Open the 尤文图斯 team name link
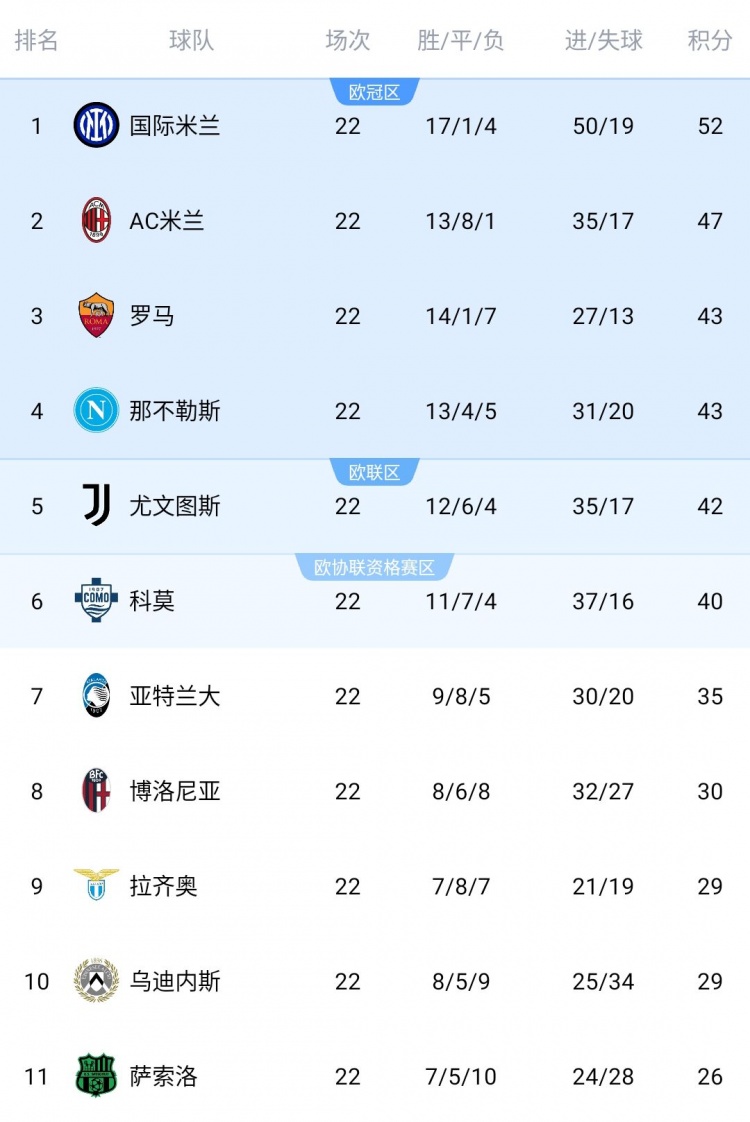The image size is (750, 1122). click(175, 506)
